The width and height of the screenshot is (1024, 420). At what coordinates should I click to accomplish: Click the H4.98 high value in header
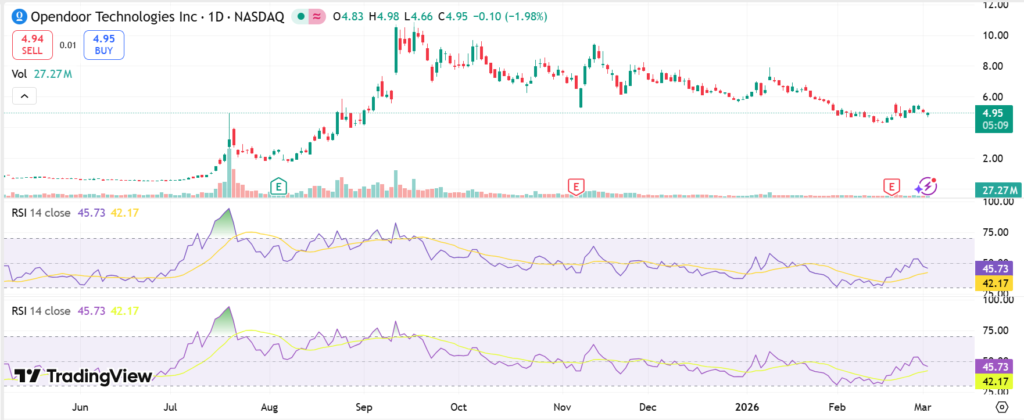[384, 17]
